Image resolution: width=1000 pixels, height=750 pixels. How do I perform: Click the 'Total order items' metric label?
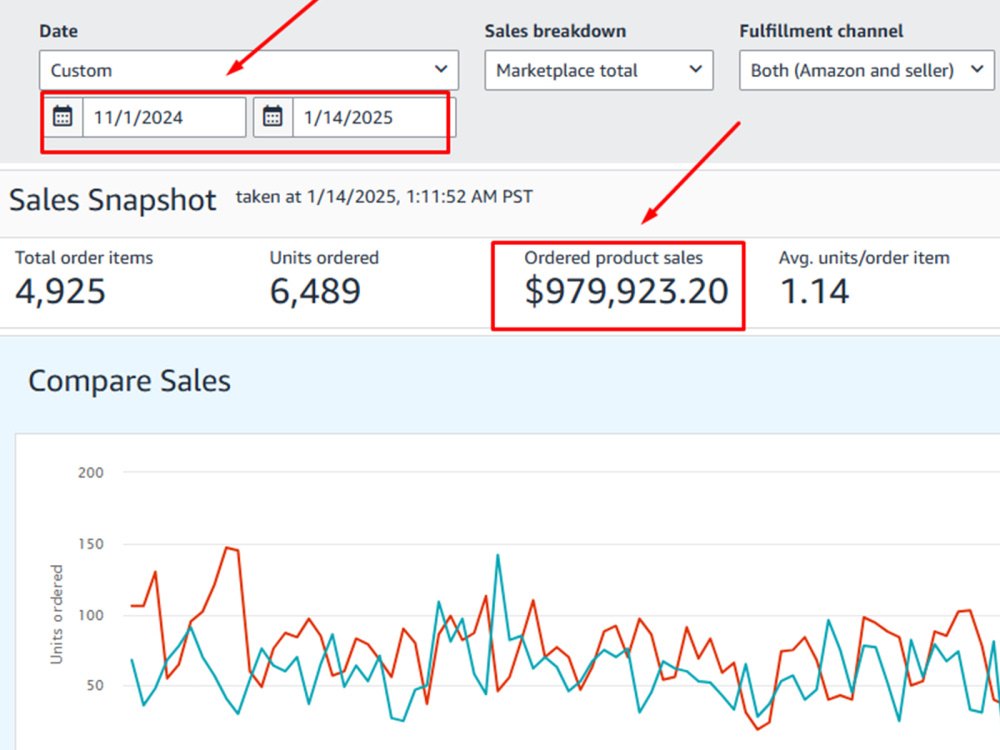pyautogui.click(x=84, y=258)
